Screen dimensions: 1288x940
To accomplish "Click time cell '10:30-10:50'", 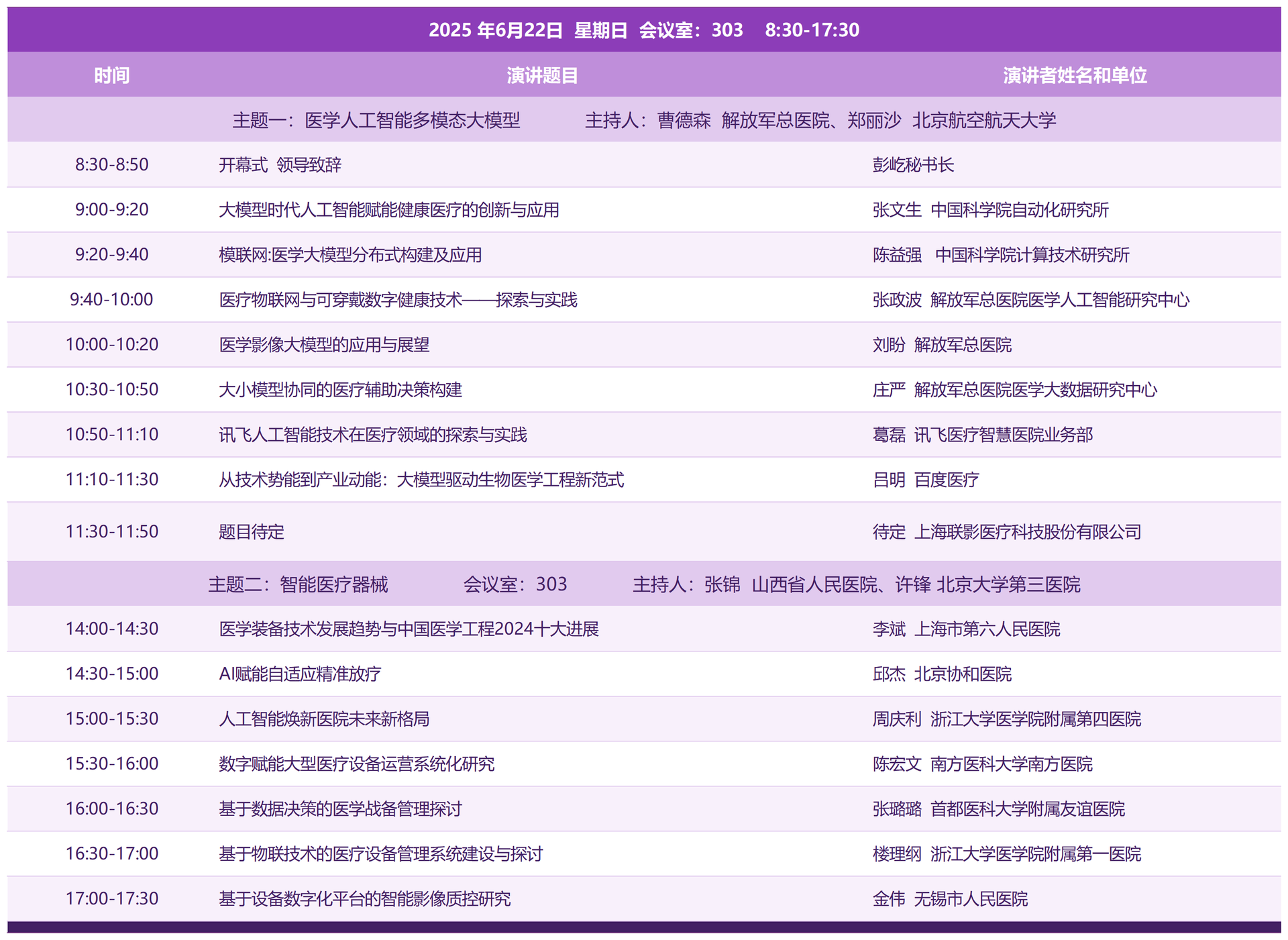I will click(x=111, y=389).
